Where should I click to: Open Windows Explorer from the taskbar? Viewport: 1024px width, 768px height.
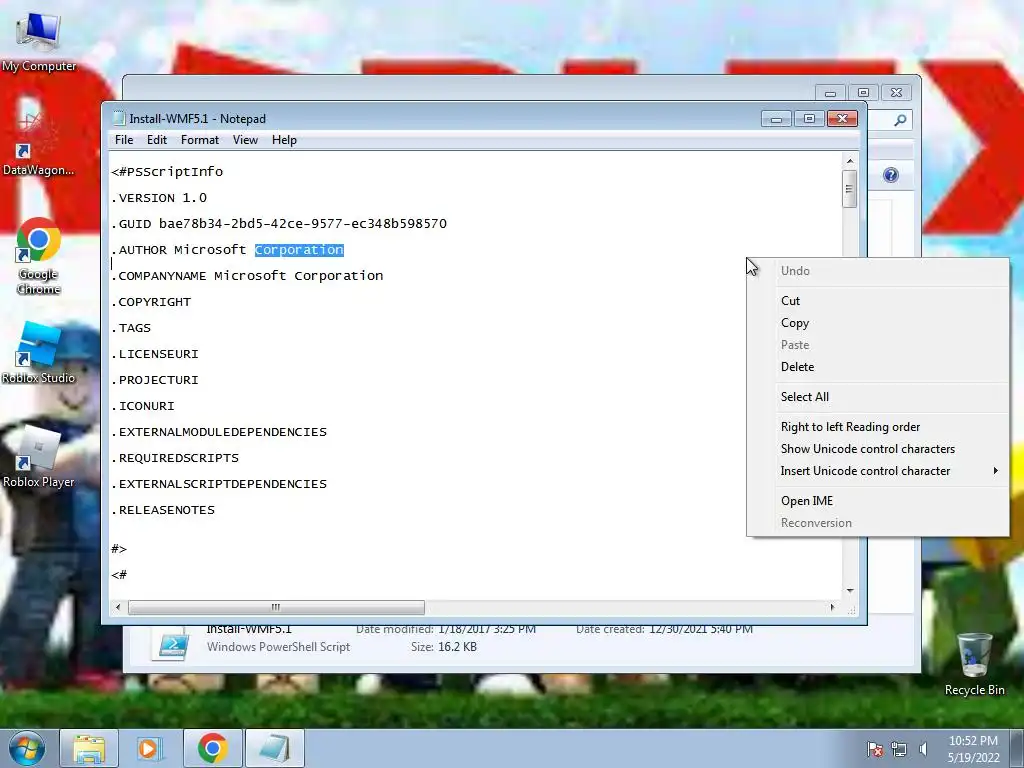pos(89,748)
